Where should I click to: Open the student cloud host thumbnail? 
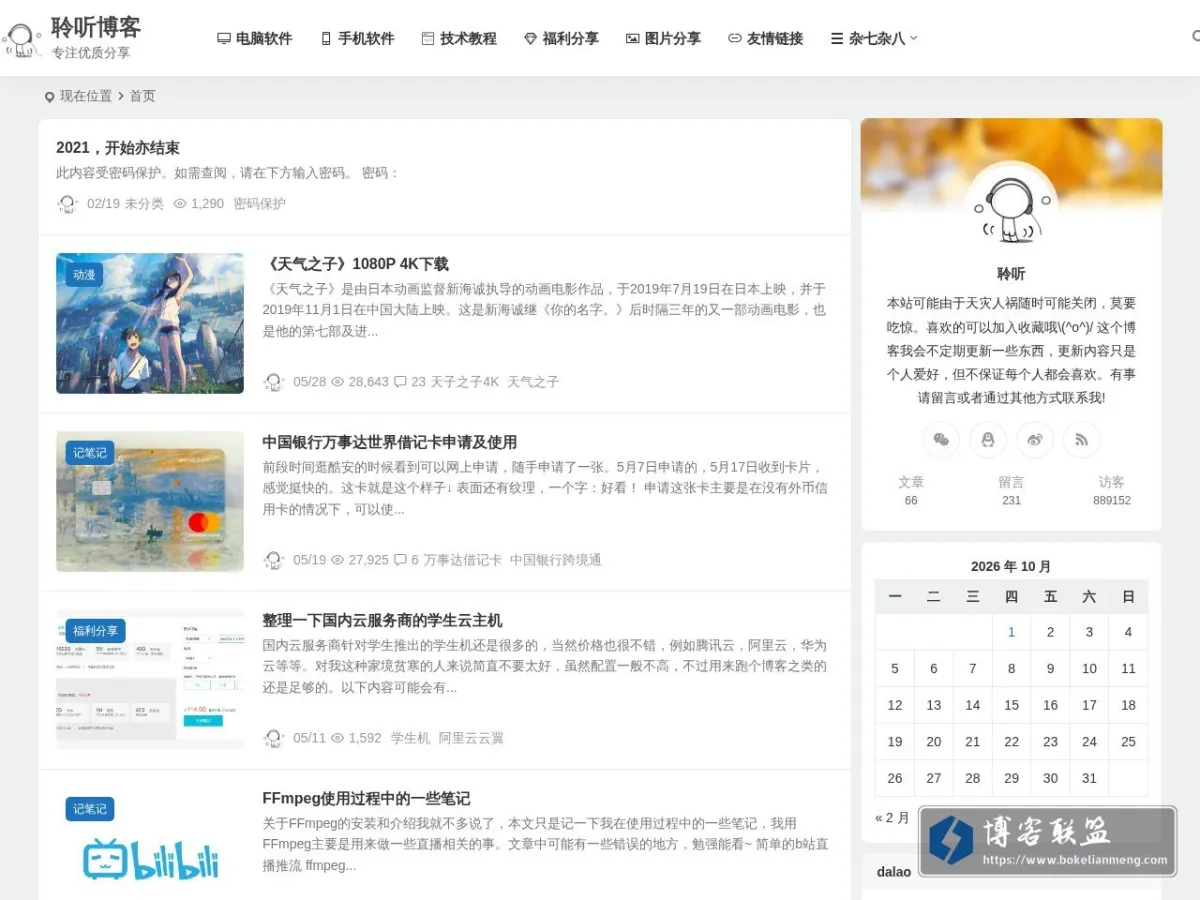(x=150, y=679)
